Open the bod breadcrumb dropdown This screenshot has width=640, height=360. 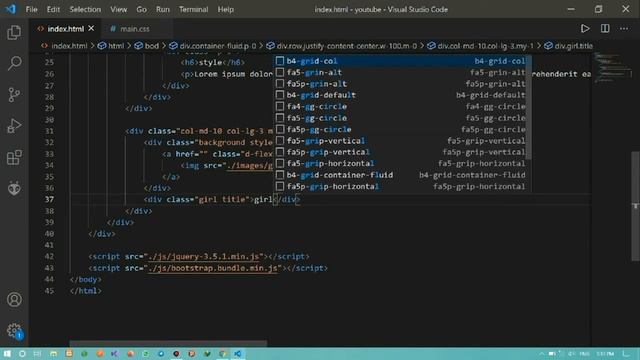(x=147, y=46)
